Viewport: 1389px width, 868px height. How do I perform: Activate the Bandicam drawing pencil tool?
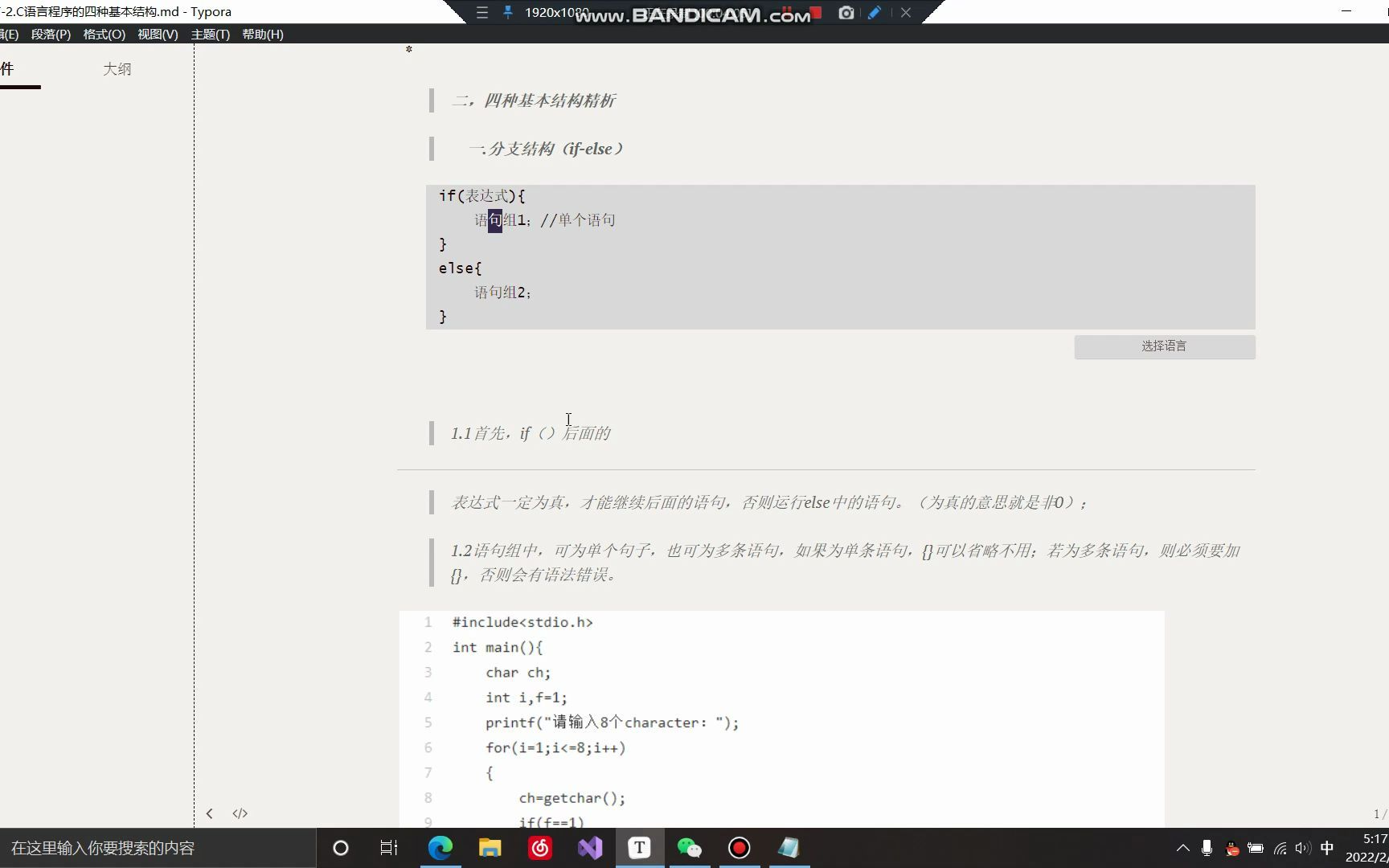click(875, 13)
